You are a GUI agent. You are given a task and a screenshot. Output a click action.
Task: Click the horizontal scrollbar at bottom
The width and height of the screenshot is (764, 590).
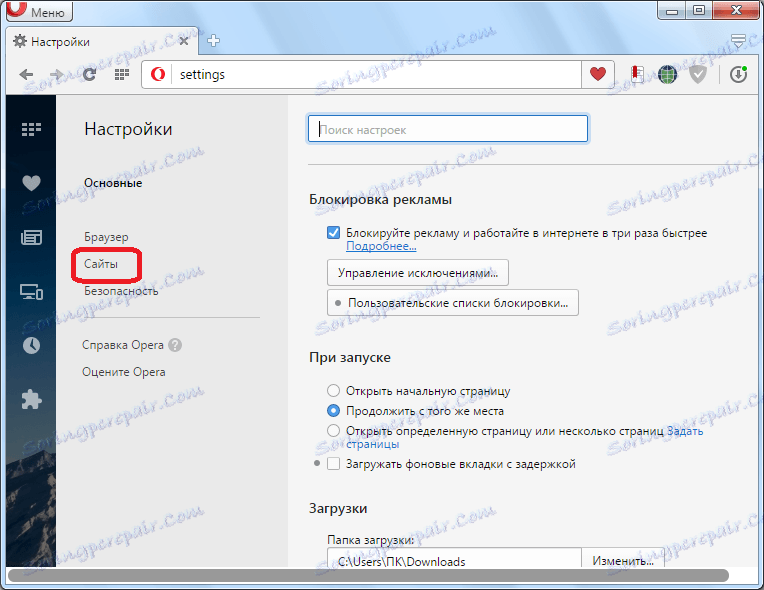[369, 575]
